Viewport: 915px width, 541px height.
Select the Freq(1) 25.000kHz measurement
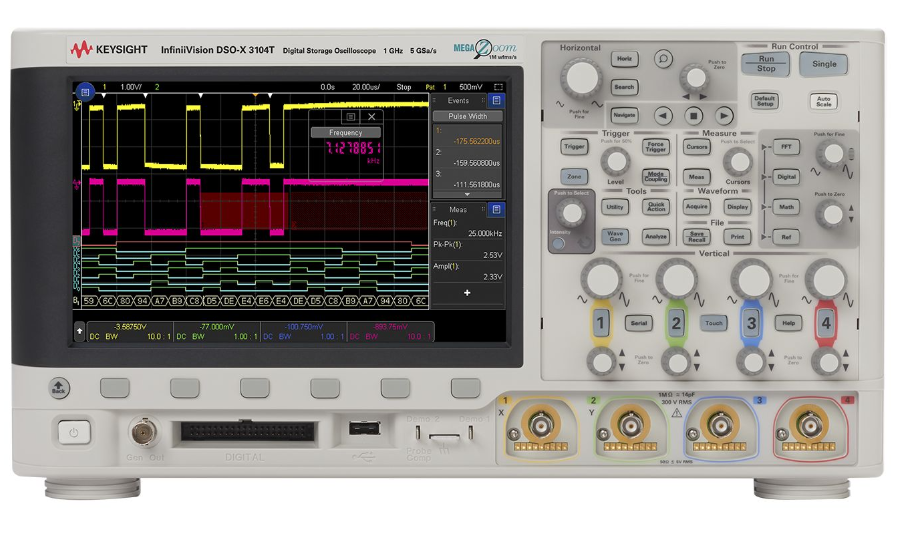click(467, 228)
